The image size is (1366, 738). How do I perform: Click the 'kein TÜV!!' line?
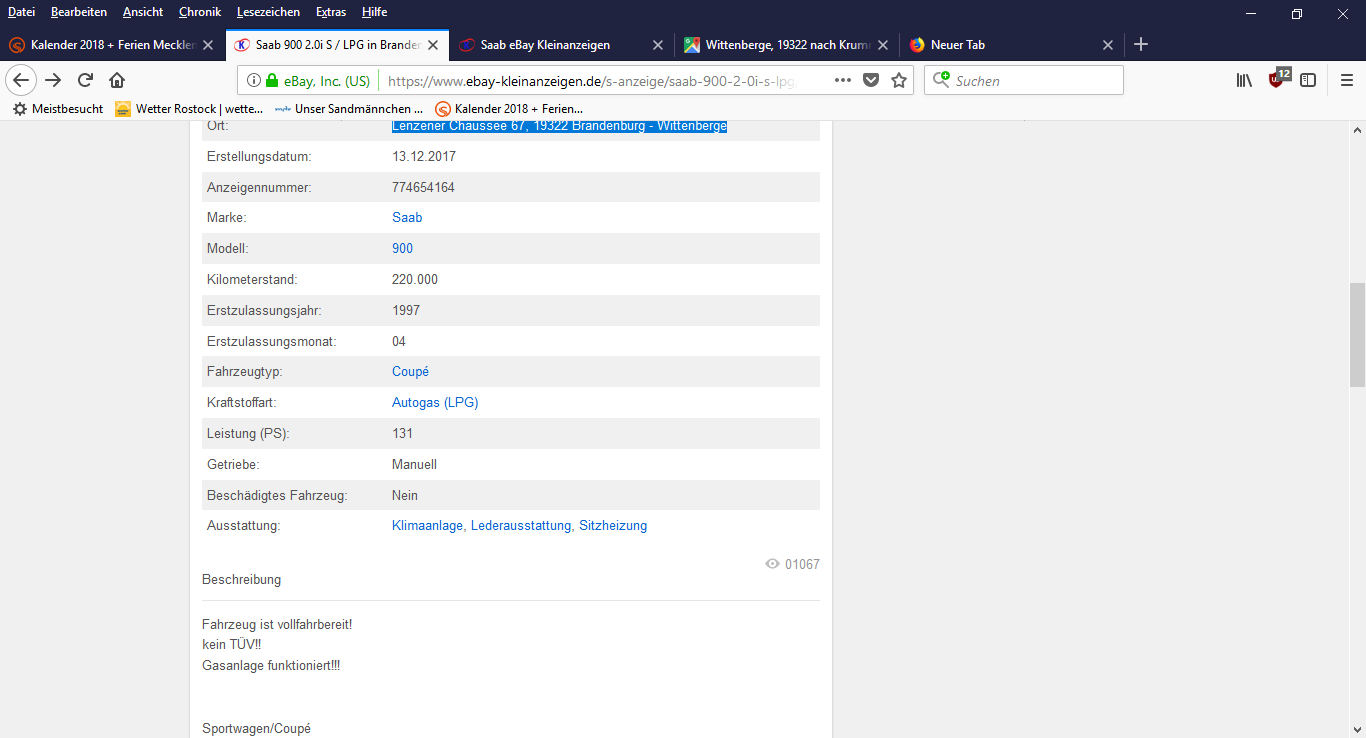(231, 644)
